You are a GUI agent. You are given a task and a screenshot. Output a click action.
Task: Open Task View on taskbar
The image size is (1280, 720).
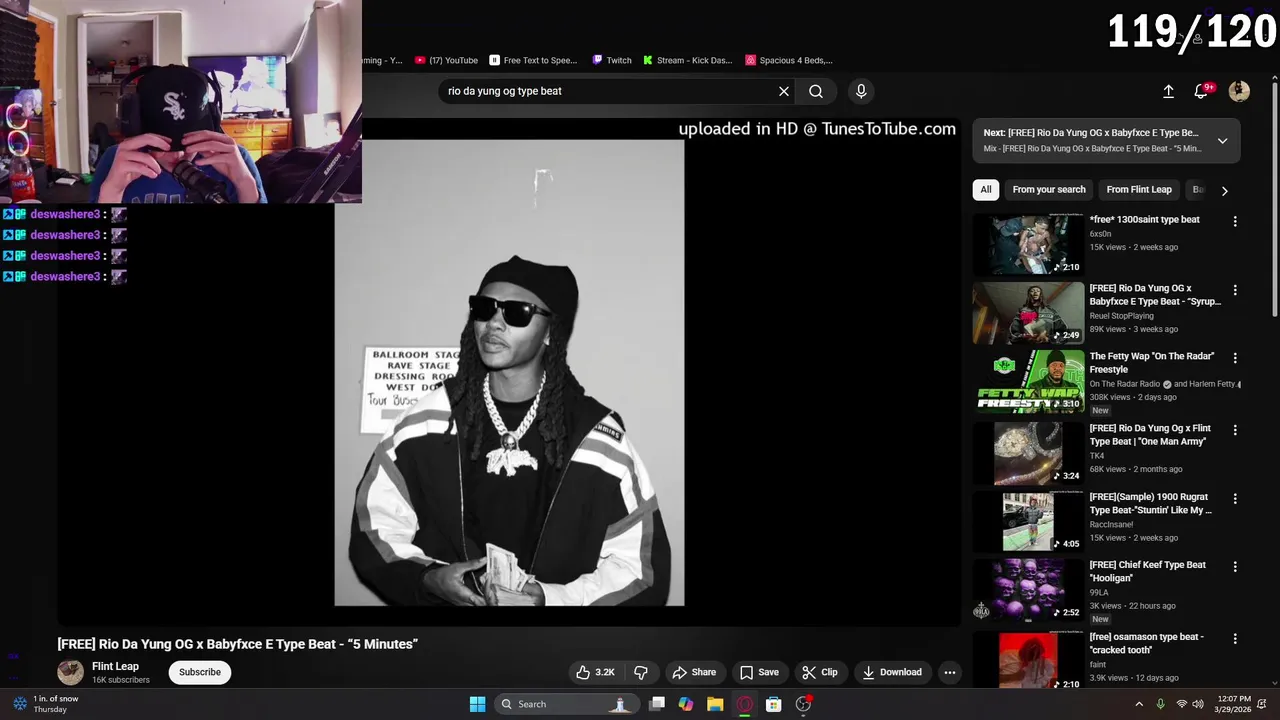click(x=657, y=704)
